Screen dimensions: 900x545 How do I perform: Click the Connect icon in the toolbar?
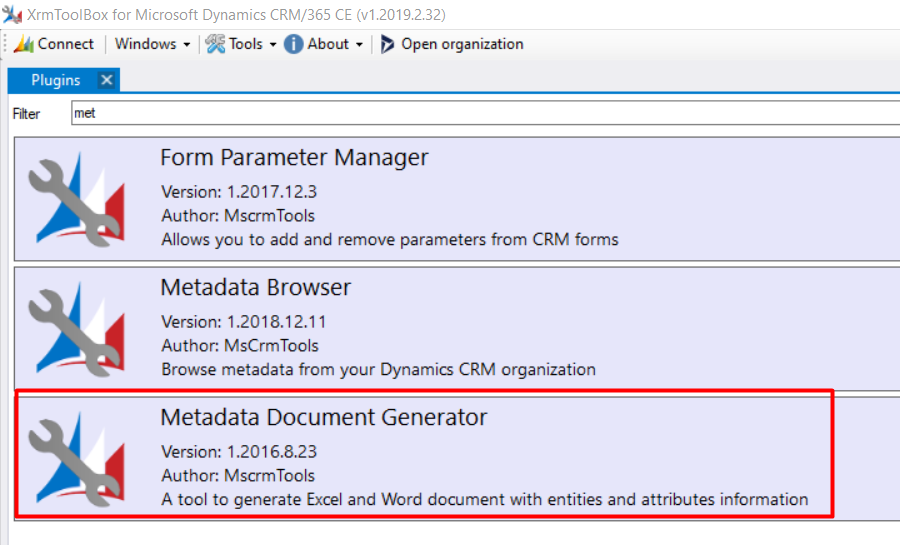23,44
